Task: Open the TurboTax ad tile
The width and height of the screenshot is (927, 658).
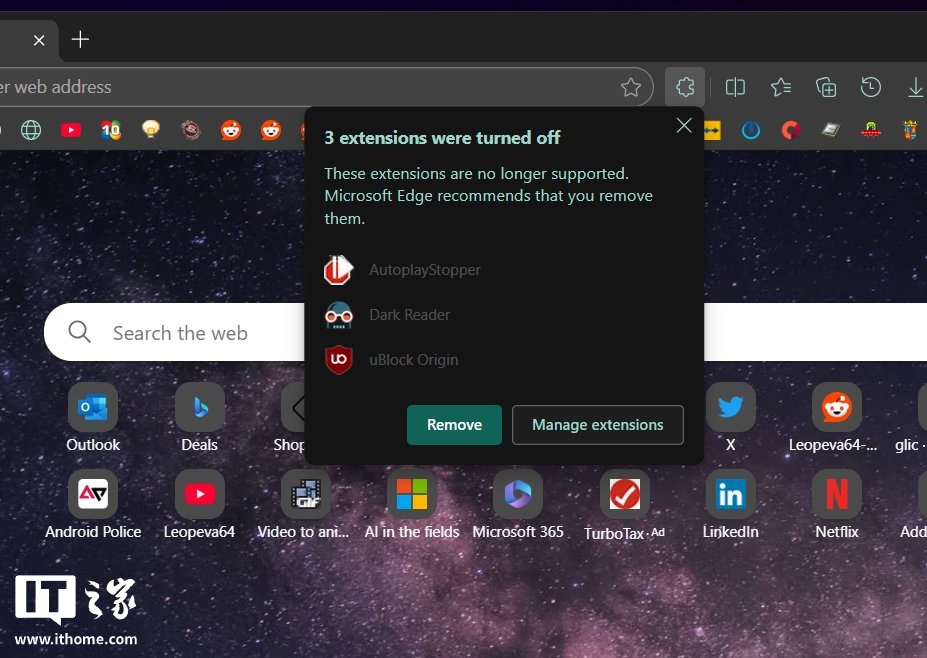Action: coord(624,505)
